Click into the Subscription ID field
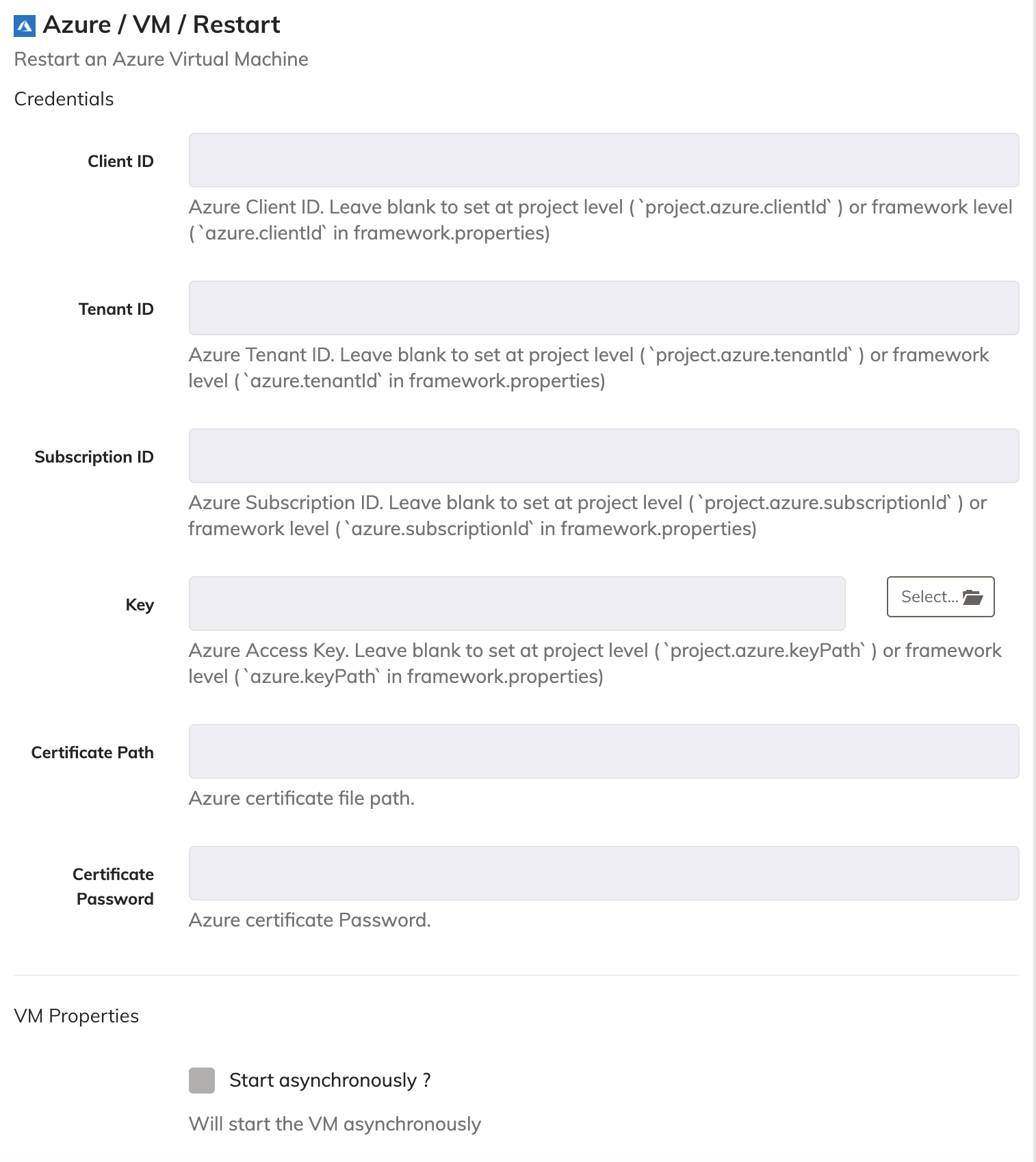1036x1162 pixels. [x=604, y=456]
